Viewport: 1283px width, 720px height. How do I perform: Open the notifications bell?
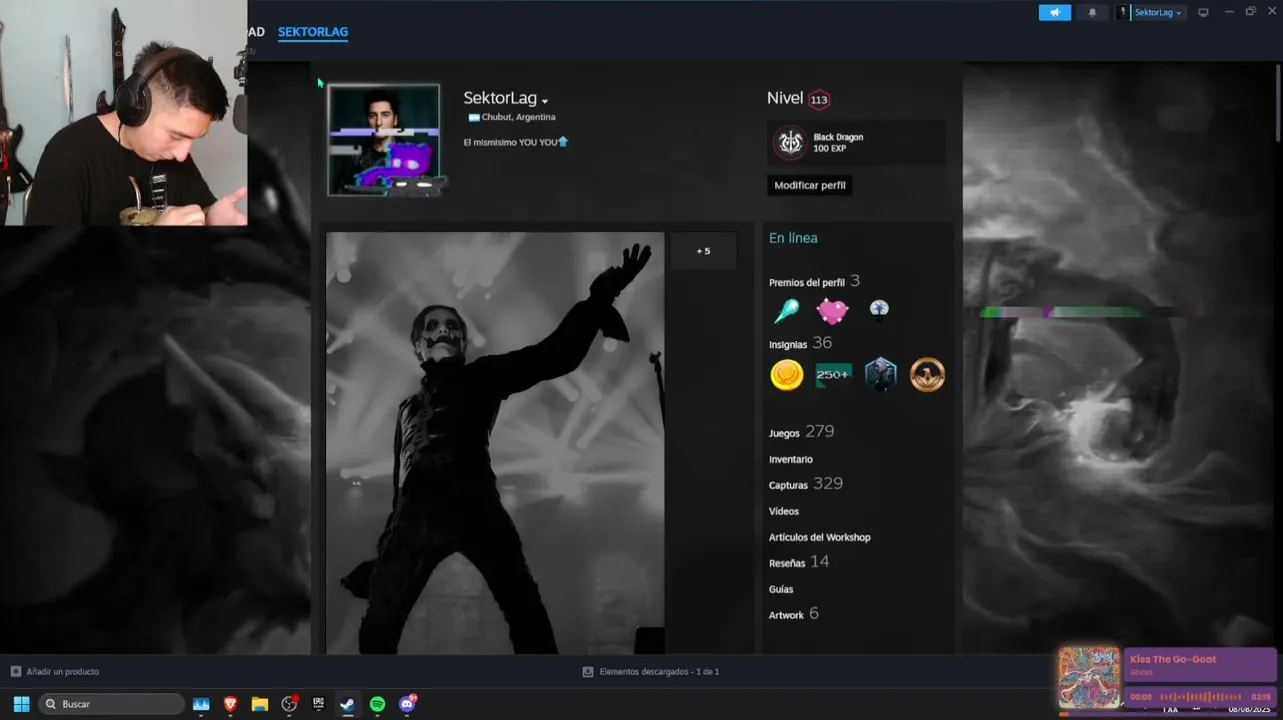[1092, 12]
